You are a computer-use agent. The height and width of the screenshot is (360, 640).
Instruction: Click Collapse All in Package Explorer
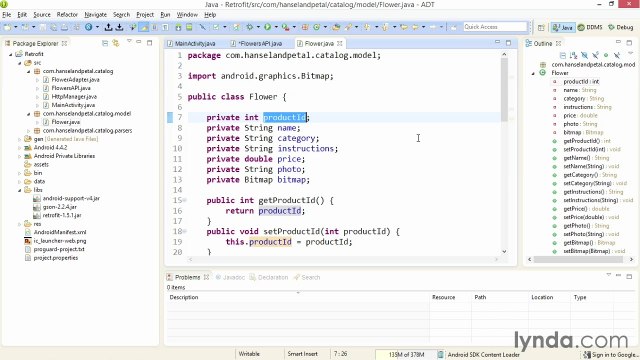tap(105, 43)
